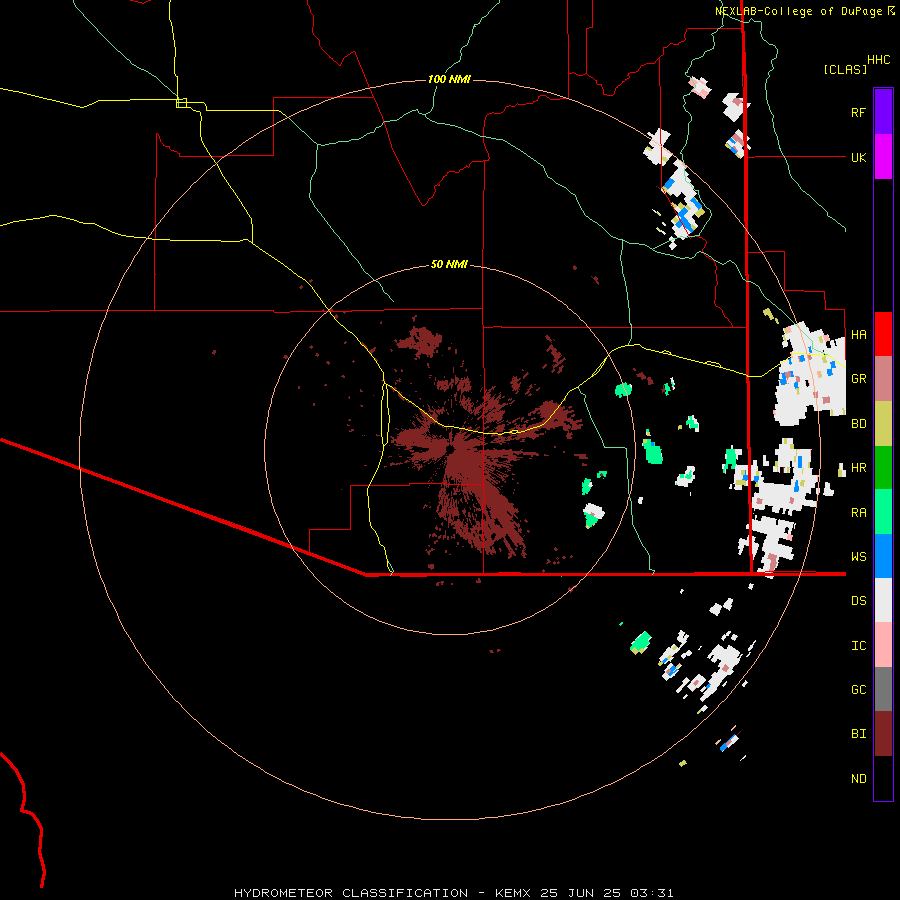The height and width of the screenshot is (900, 900).
Task: Click the GC legend label
Action: pyautogui.click(x=858, y=689)
